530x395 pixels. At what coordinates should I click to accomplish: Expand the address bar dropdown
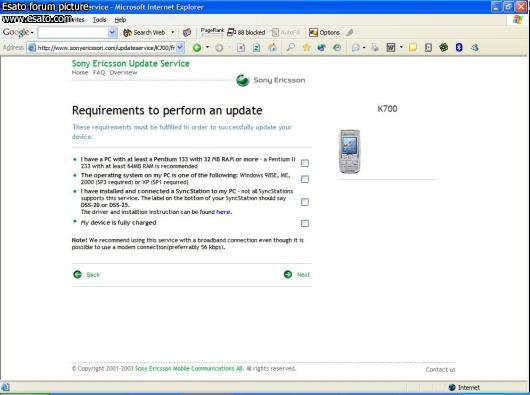point(180,48)
